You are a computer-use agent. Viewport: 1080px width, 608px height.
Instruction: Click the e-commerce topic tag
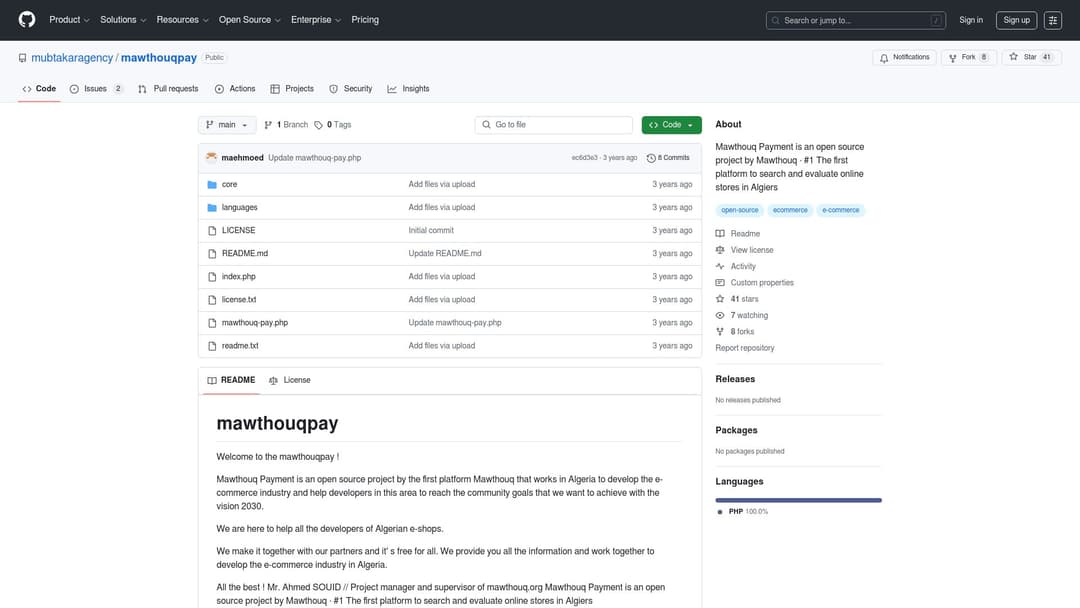point(840,210)
